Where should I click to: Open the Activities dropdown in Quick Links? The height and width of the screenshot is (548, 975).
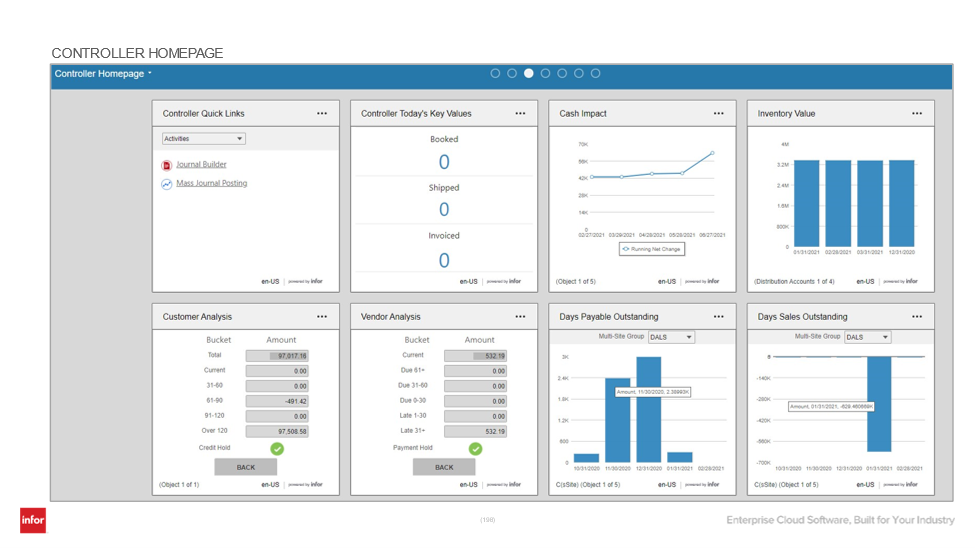[204, 139]
